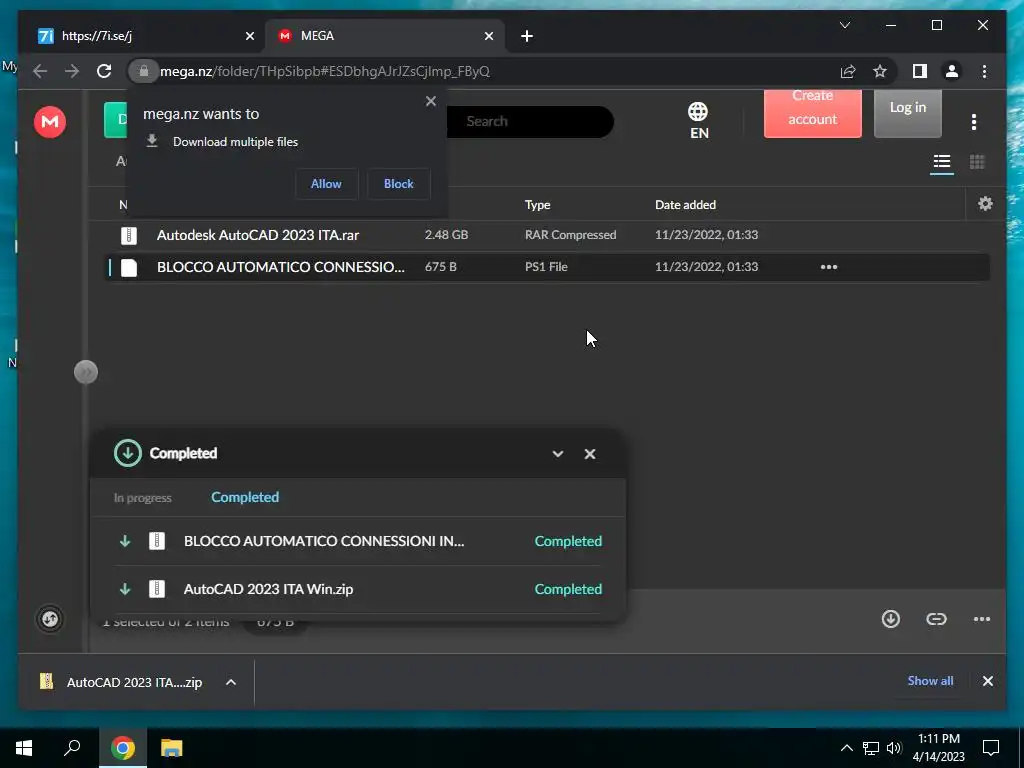Switch to list view layout
Viewport: 1024px width, 768px height.
coord(941,162)
